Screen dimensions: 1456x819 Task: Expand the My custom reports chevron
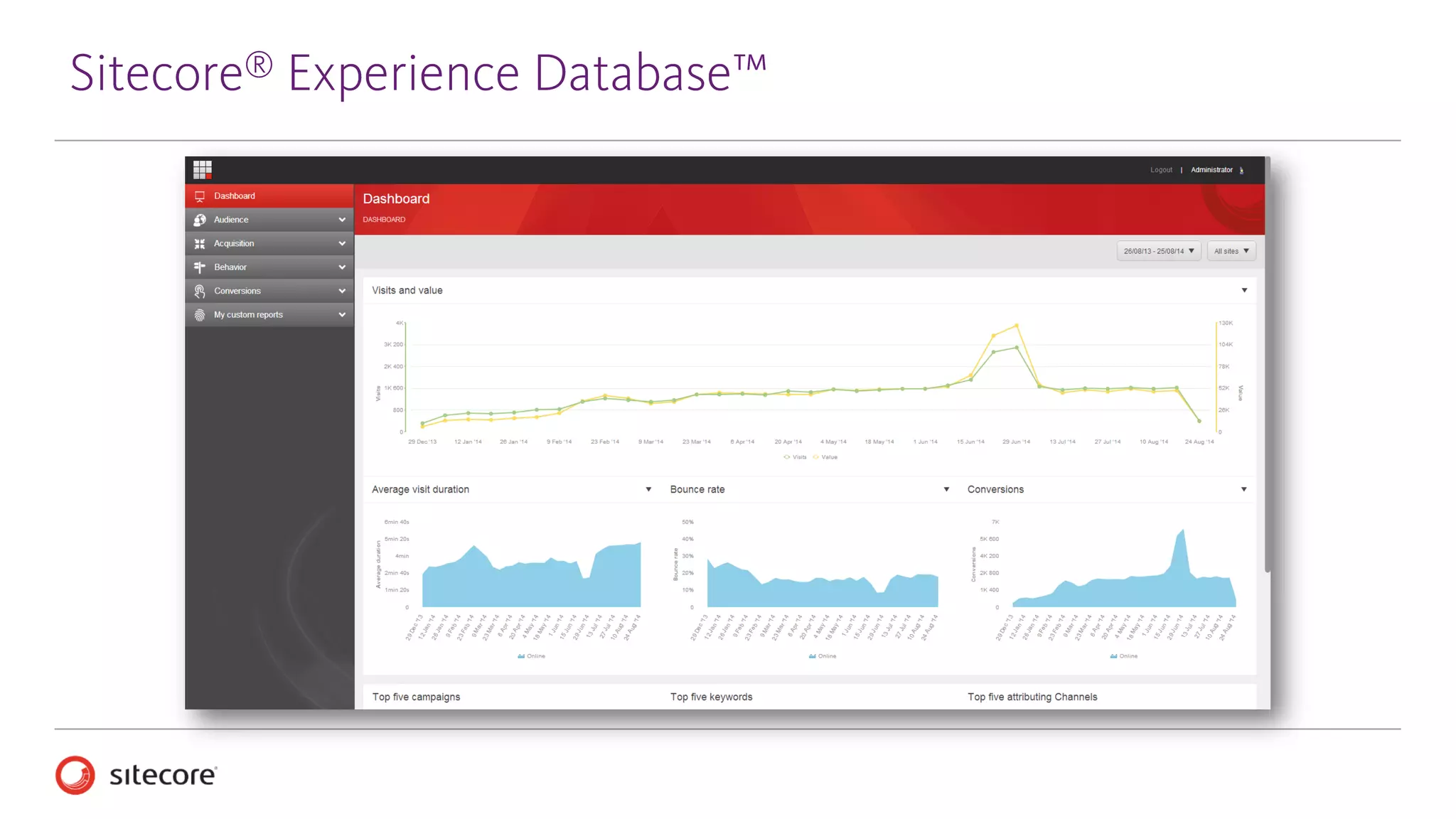pos(342,315)
